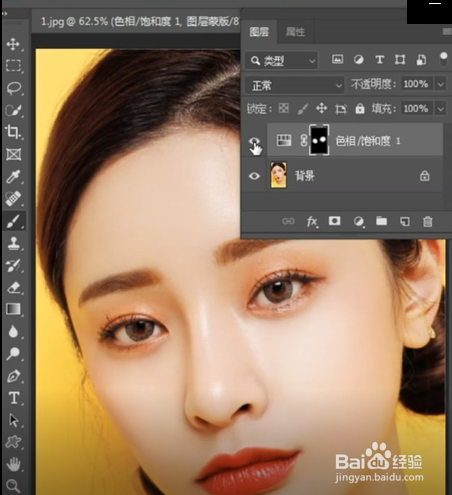Screen dimensions: 452x495
Task: Toggle lock transparent pixels
Action: [284, 108]
